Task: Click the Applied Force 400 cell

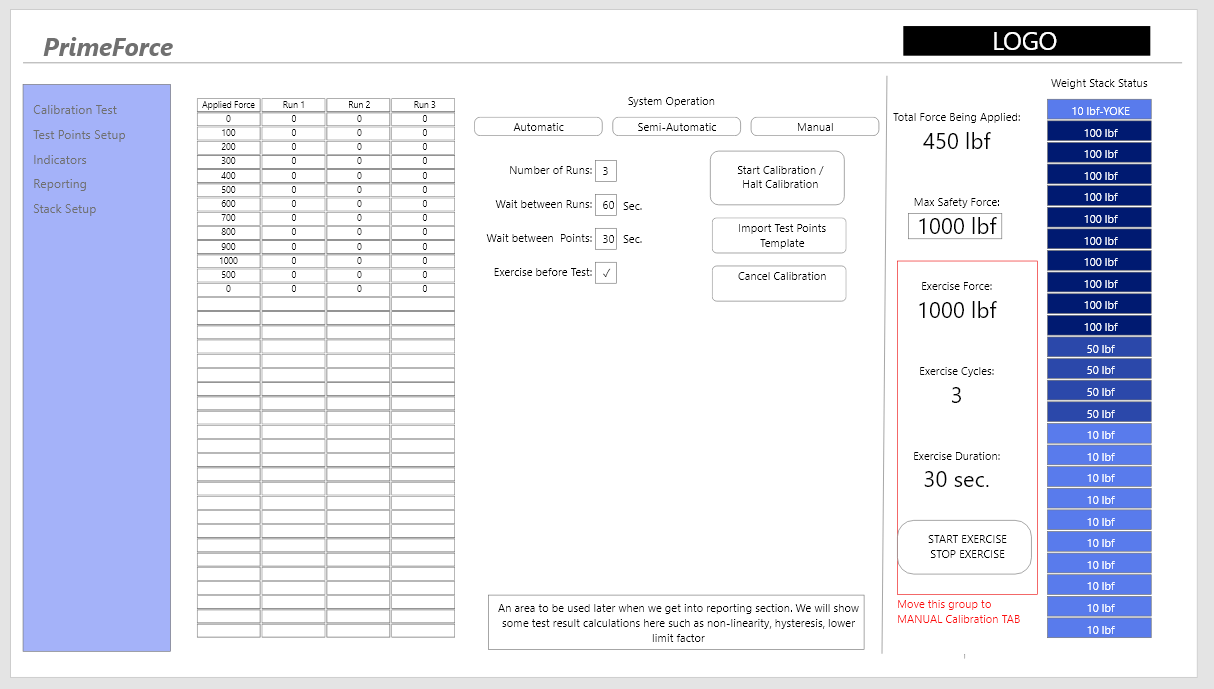Action: (229, 175)
